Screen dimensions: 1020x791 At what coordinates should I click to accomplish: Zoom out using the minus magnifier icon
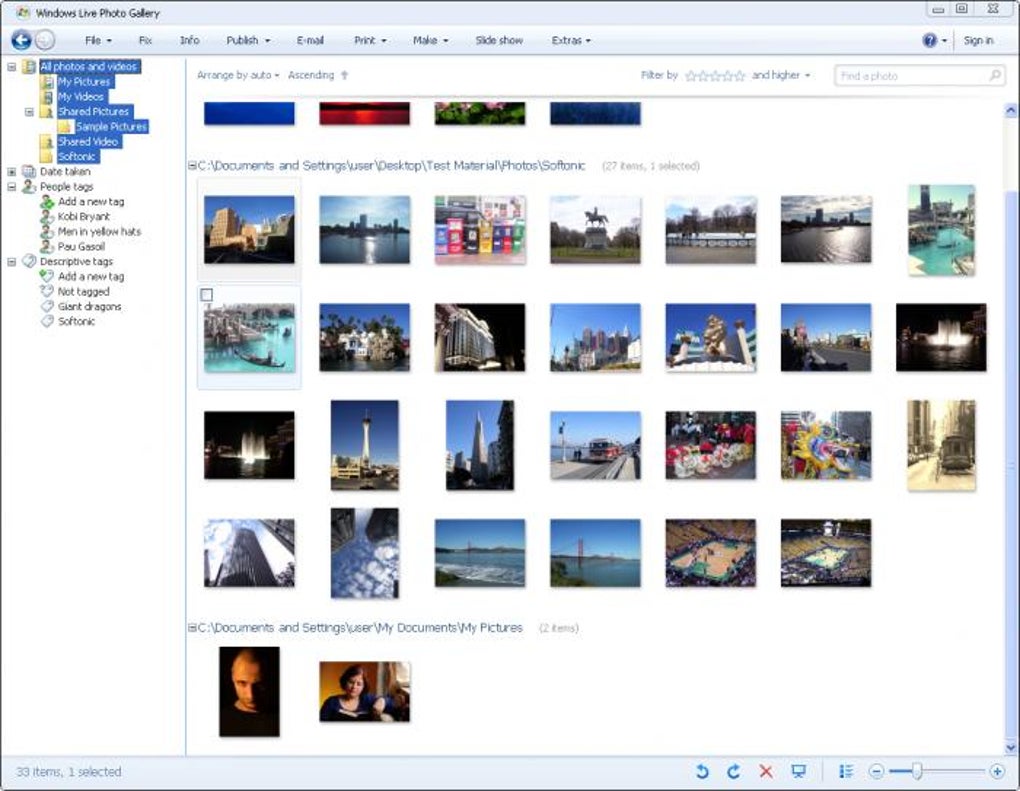[877, 772]
